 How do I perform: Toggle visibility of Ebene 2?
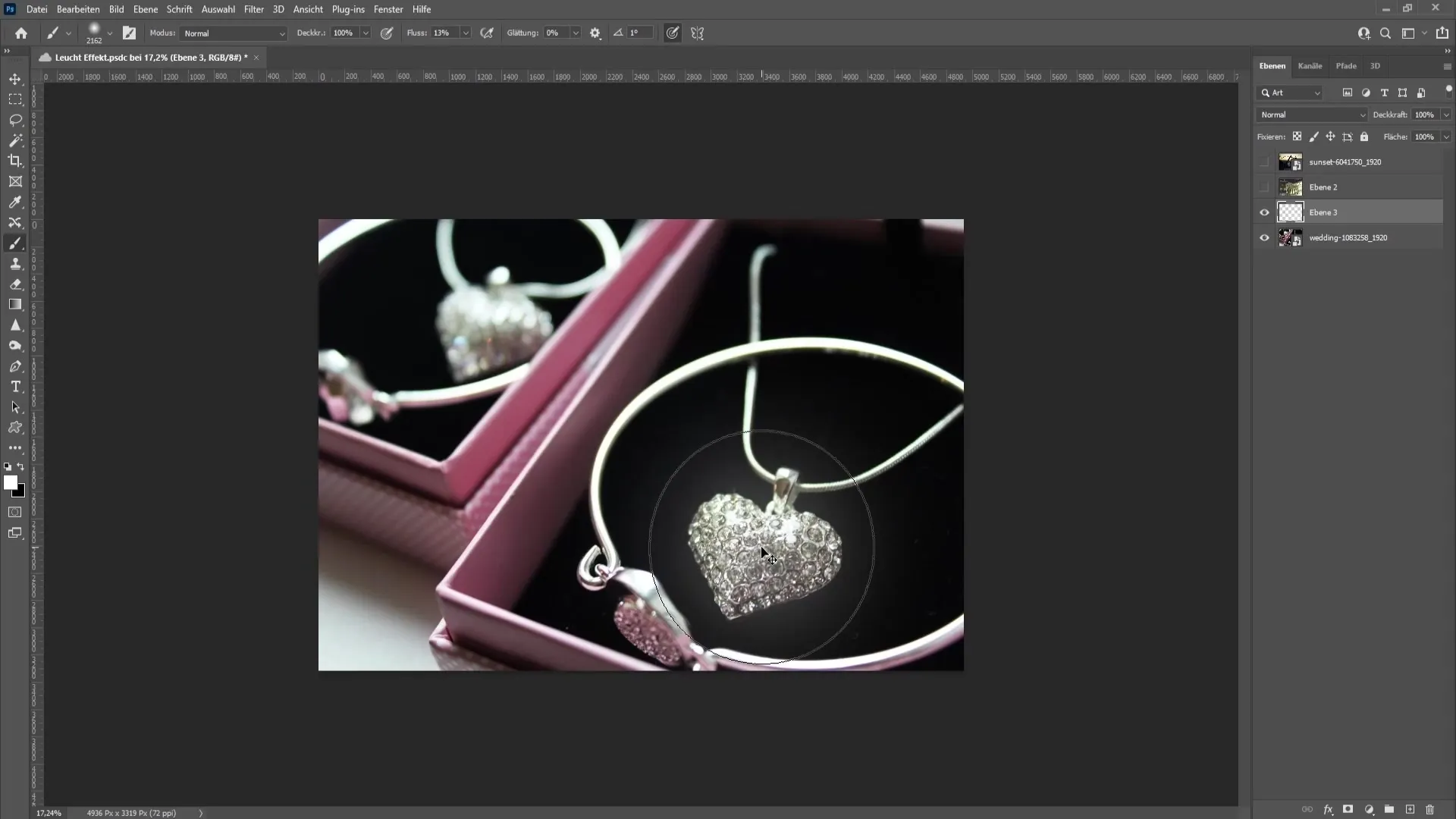(x=1264, y=187)
